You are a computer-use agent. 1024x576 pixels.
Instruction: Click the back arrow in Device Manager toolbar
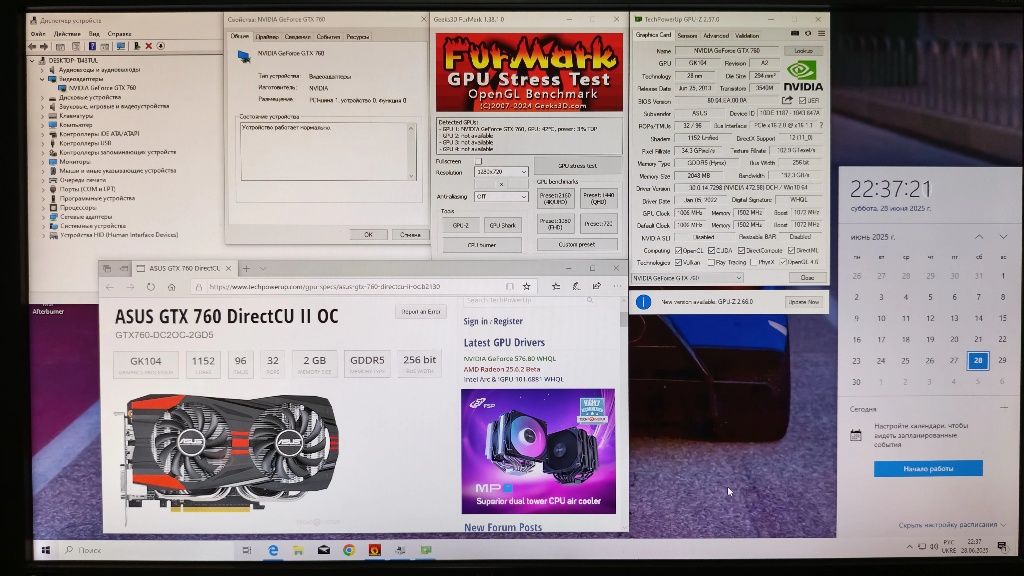(x=32, y=46)
